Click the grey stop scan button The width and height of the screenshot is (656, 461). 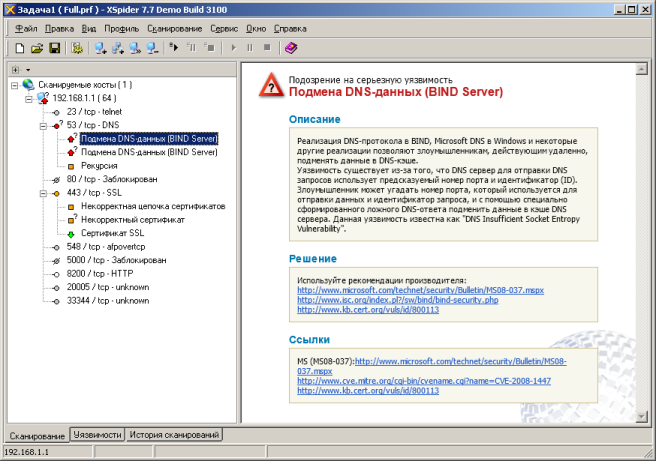(267, 48)
